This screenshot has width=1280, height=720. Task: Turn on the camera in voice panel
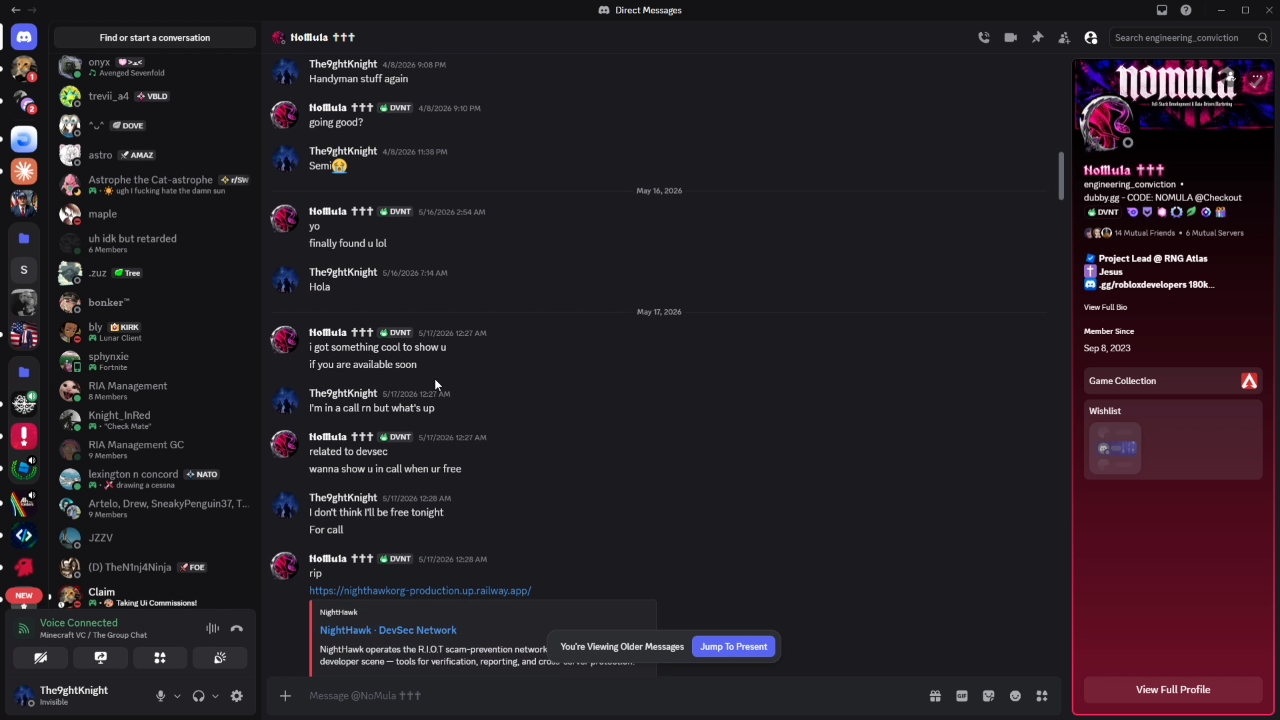pyautogui.click(x=41, y=658)
